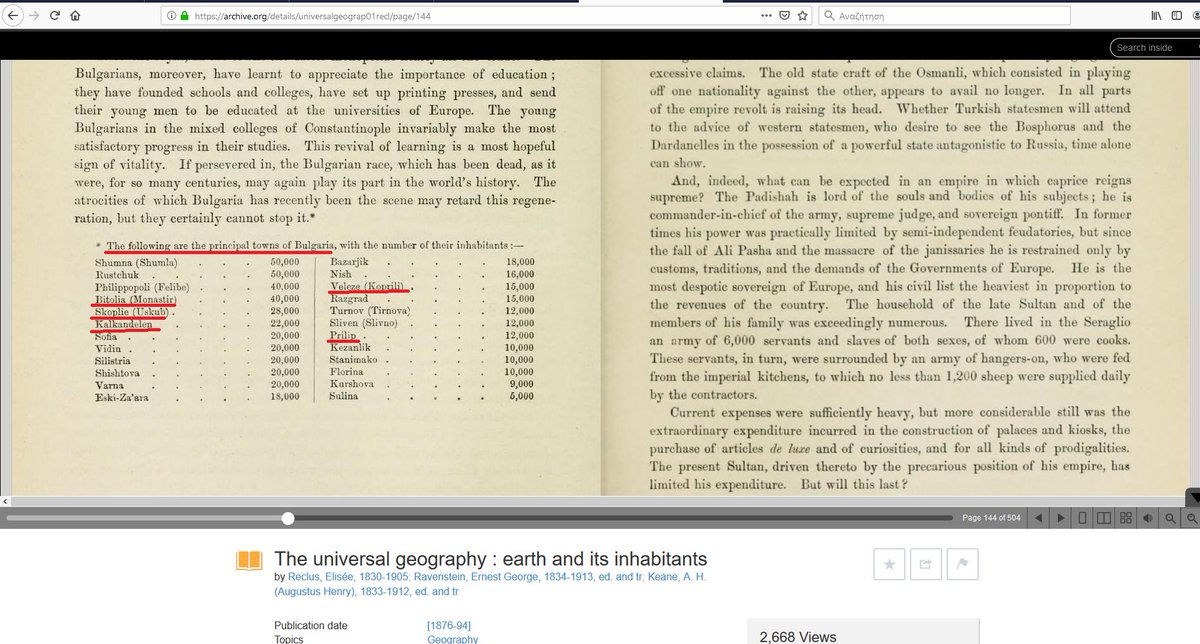
Task: Switch to two-page view mode
Action: pos(1104,517)
